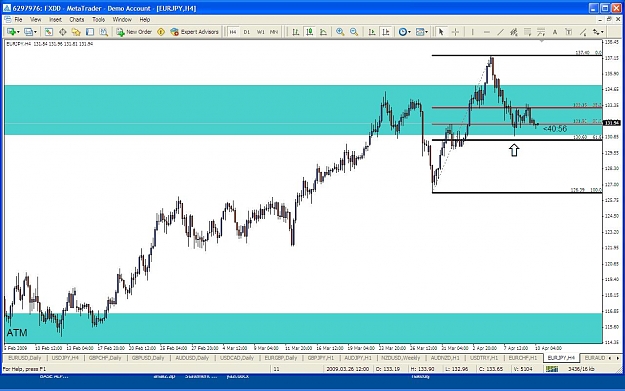Switch to the AUDUSD,Daily chart tab
The height and width of the screenshot is (391, 625).
[192, 358]
